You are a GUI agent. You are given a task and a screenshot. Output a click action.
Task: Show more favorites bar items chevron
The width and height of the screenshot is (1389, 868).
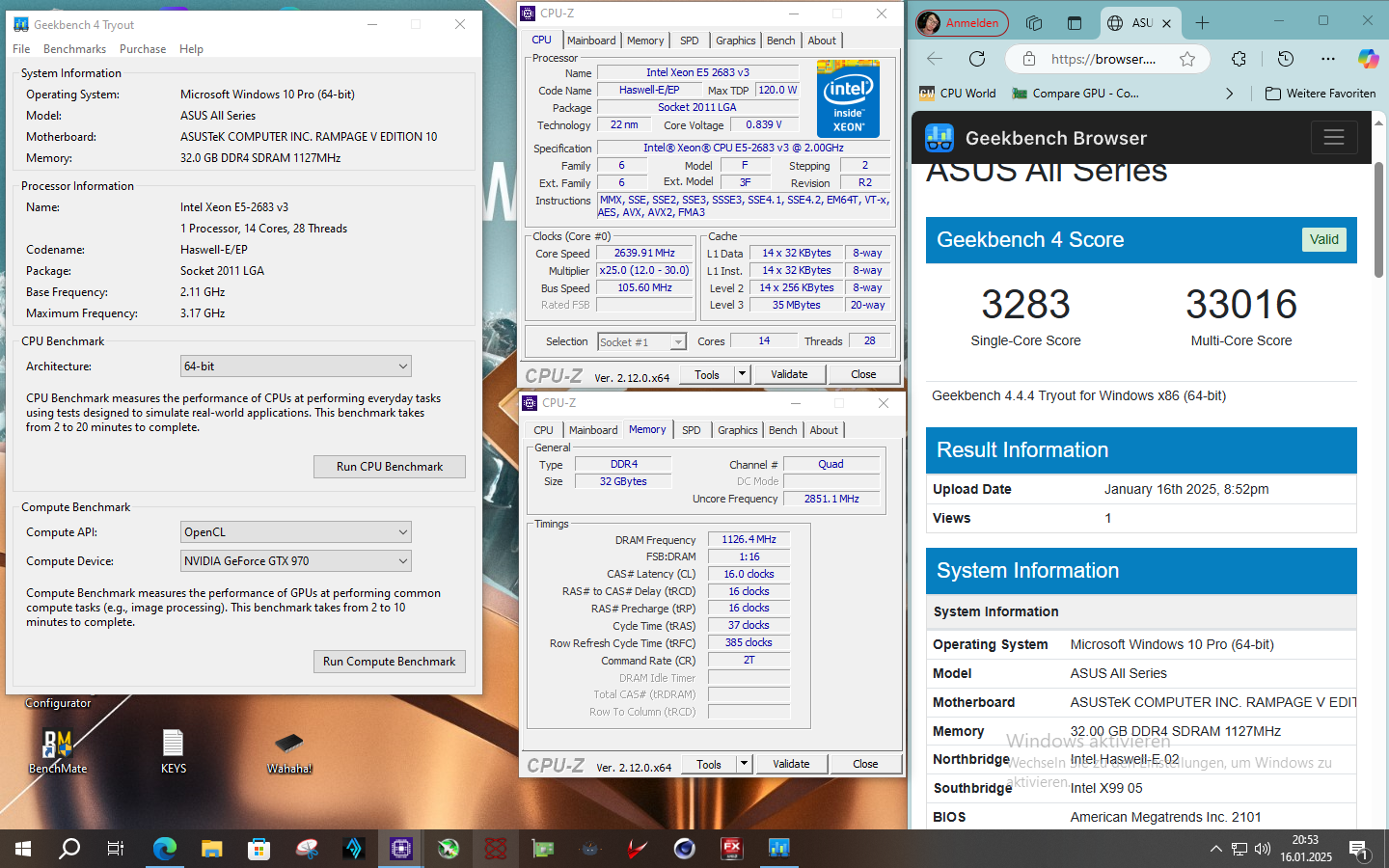1229,94
